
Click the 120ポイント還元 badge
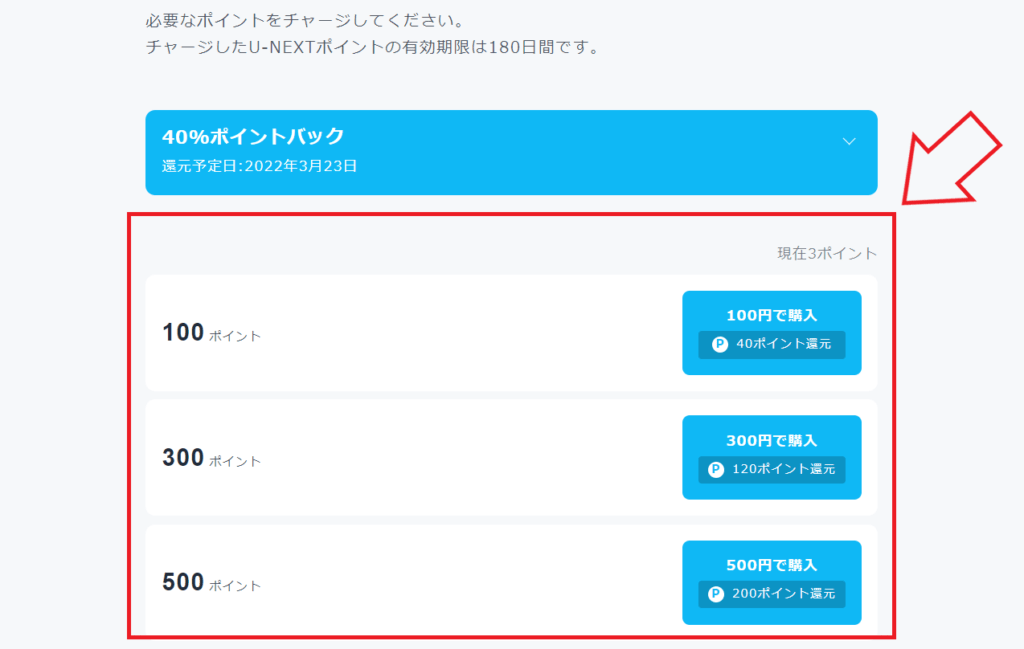pos(771,469)
